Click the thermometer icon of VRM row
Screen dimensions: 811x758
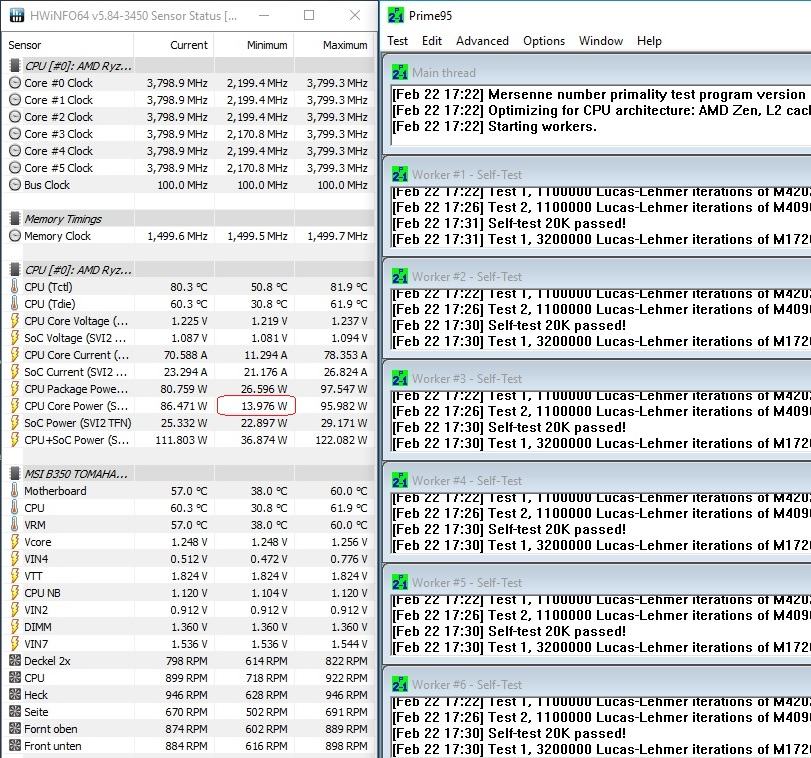[14, 525]
